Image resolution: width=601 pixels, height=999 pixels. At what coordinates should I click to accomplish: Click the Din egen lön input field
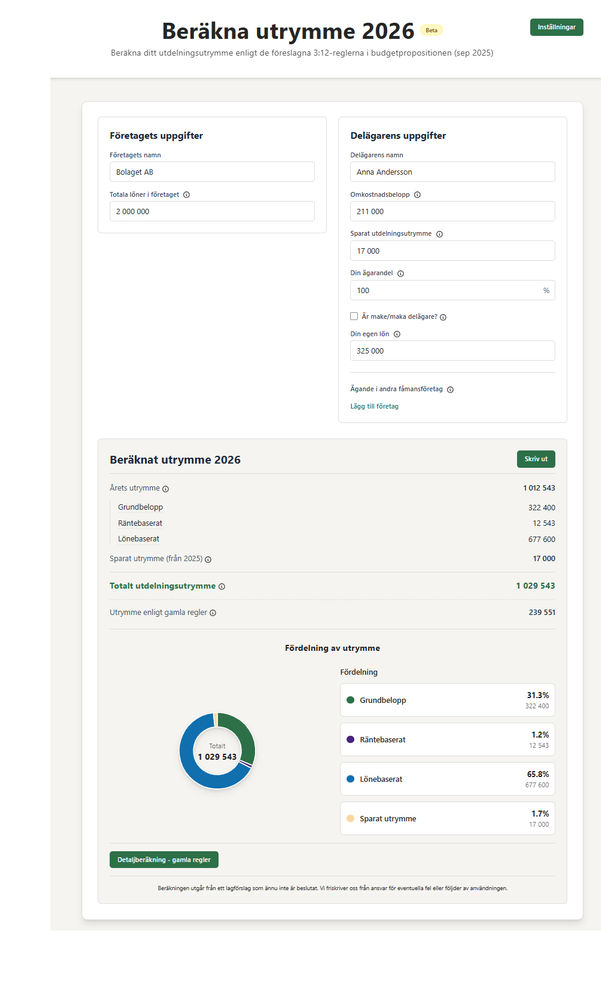[452, 351]
